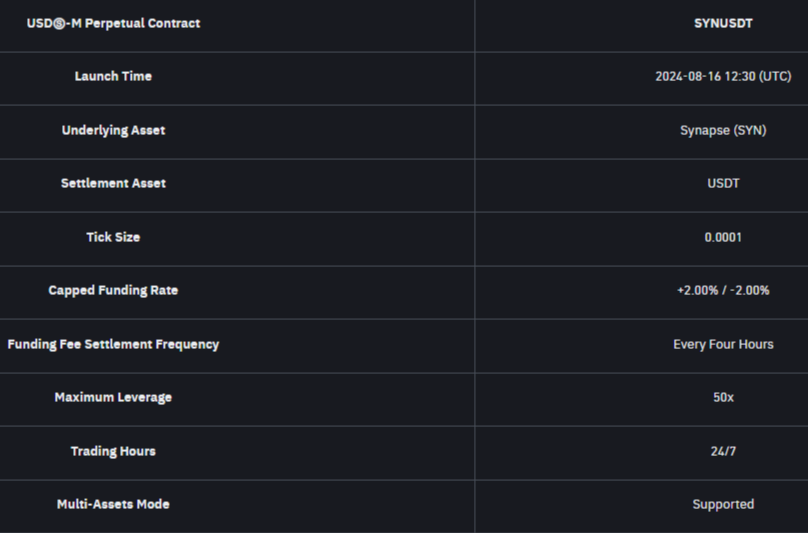The image size is (808, 533).
Task: Select the Synapse (SYN) value
Action: [723, 130]
